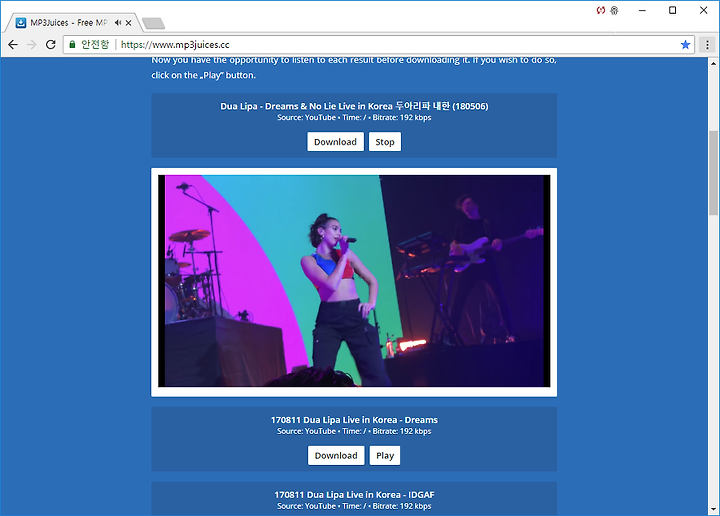Select the MP3Juices tab
The height and width of the screenshot is (516, 720).
click(69, 22)
